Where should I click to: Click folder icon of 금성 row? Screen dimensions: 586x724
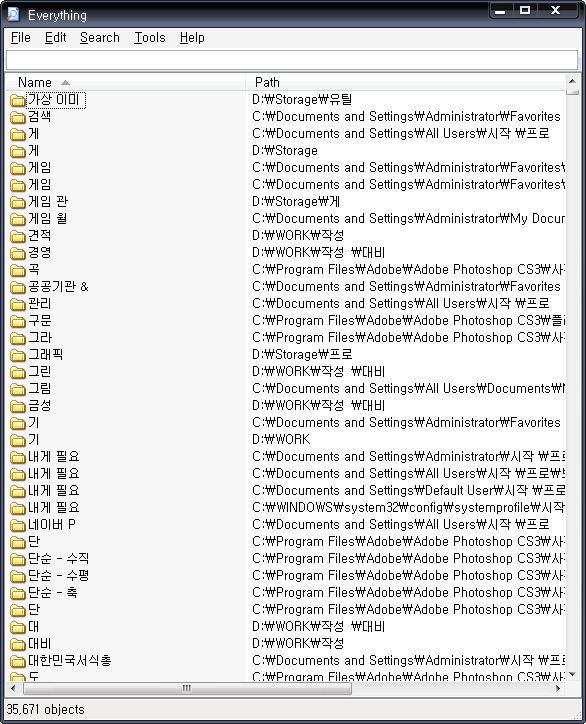[18, 406]
